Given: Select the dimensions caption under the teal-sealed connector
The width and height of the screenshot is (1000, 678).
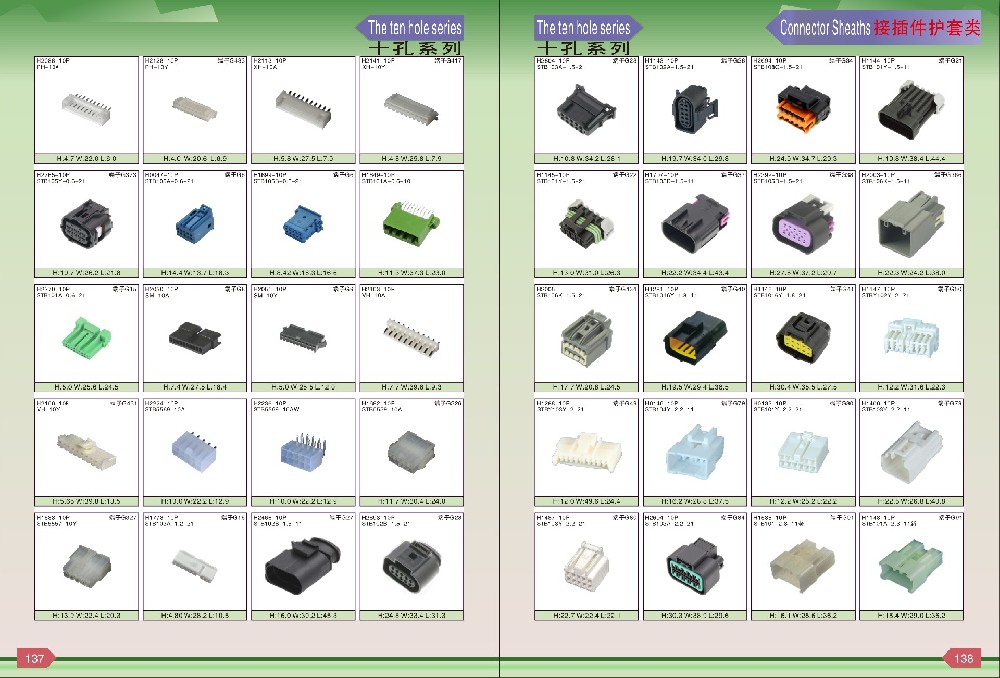Looking at the screenshot, I should [x=695, y=615].
